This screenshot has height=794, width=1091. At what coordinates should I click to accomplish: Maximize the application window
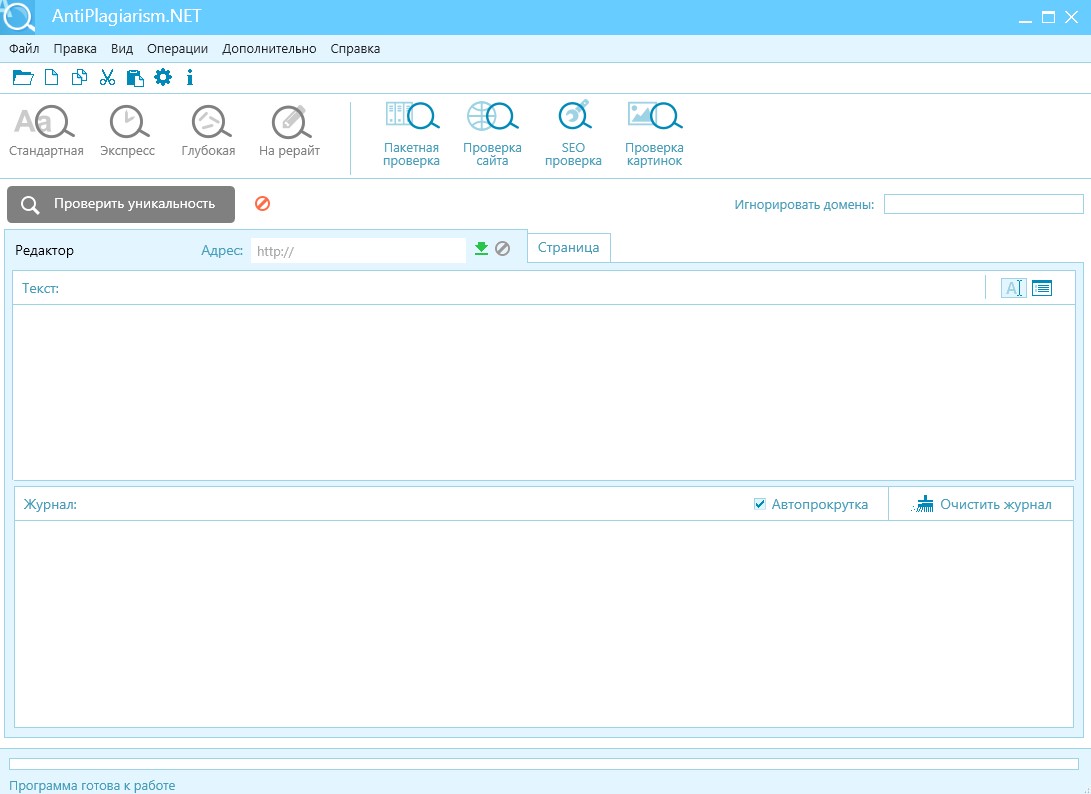(1048, 17)
